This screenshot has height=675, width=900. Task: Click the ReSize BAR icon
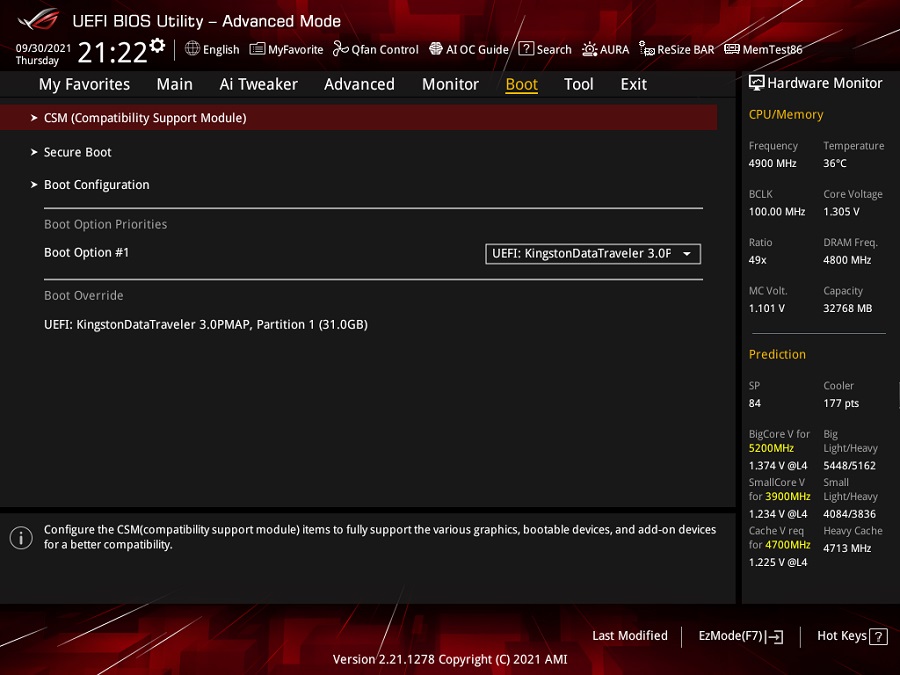(x=647, y=49)
